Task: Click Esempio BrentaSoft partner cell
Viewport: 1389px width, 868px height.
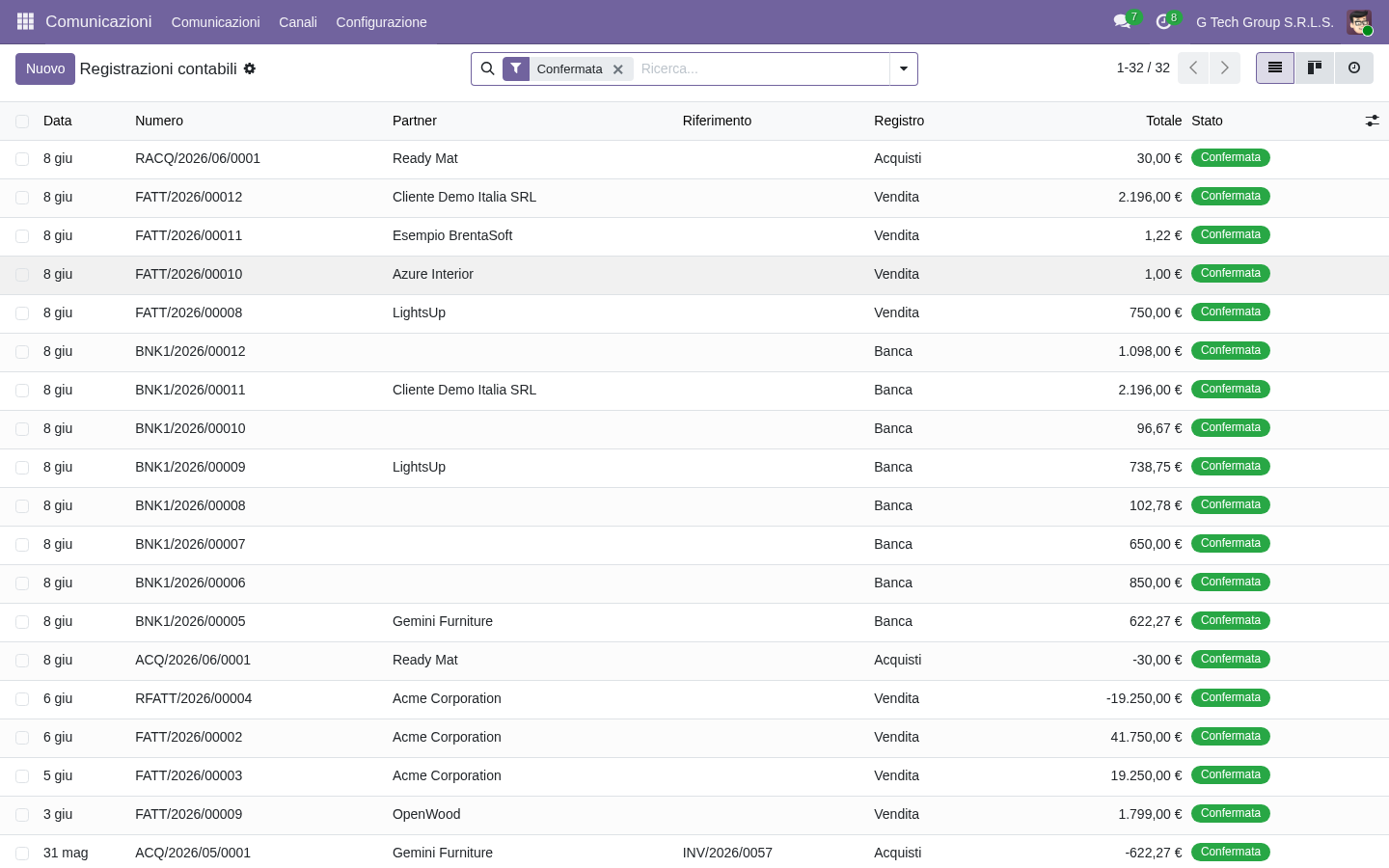Action: [x=452, y=235]
